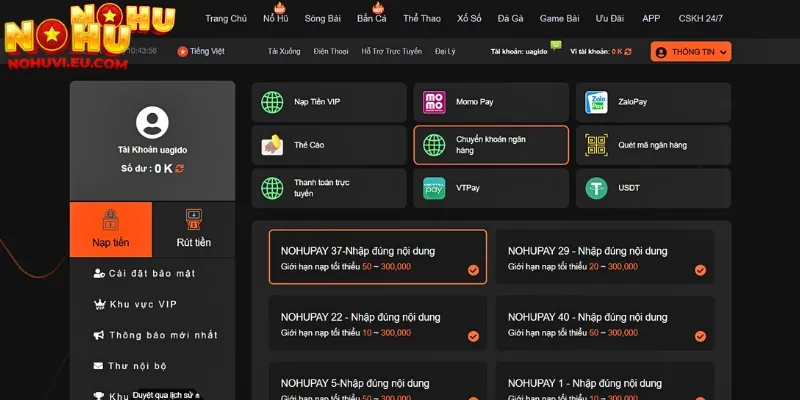Select NOHUPAY 22 deposit channel

click(378, 323)
